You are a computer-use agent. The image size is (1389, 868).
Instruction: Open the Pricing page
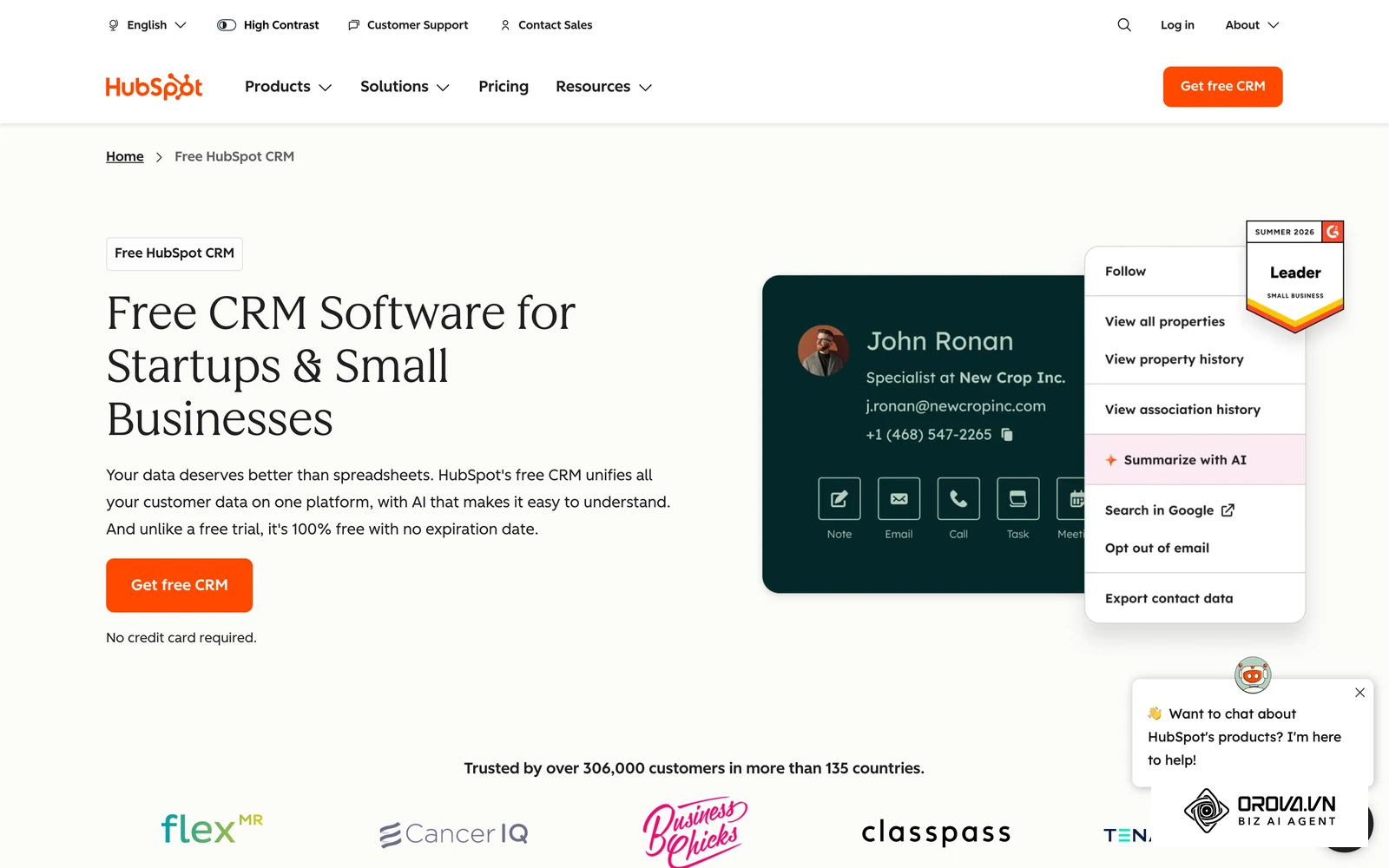[504, 87]
